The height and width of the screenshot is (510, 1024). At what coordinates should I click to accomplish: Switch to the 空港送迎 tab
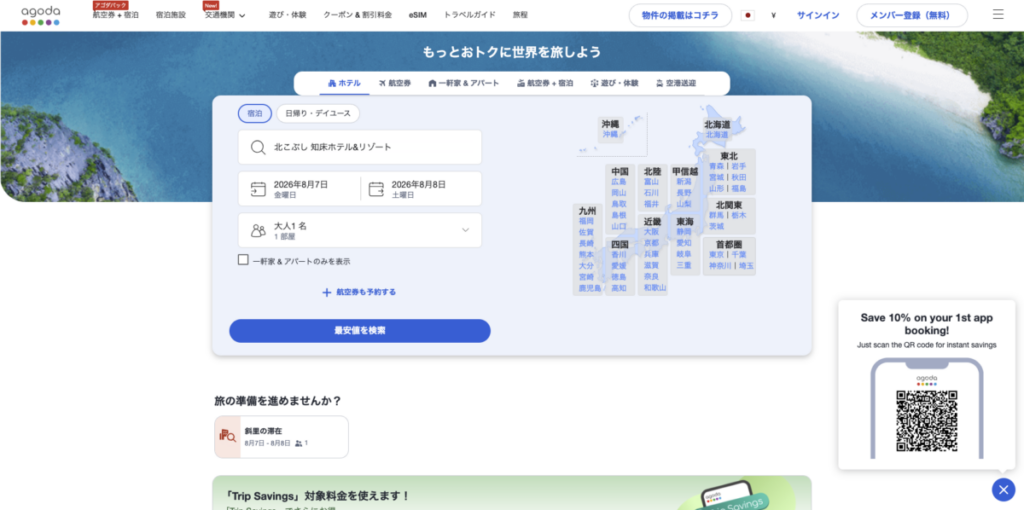point(676,84)
